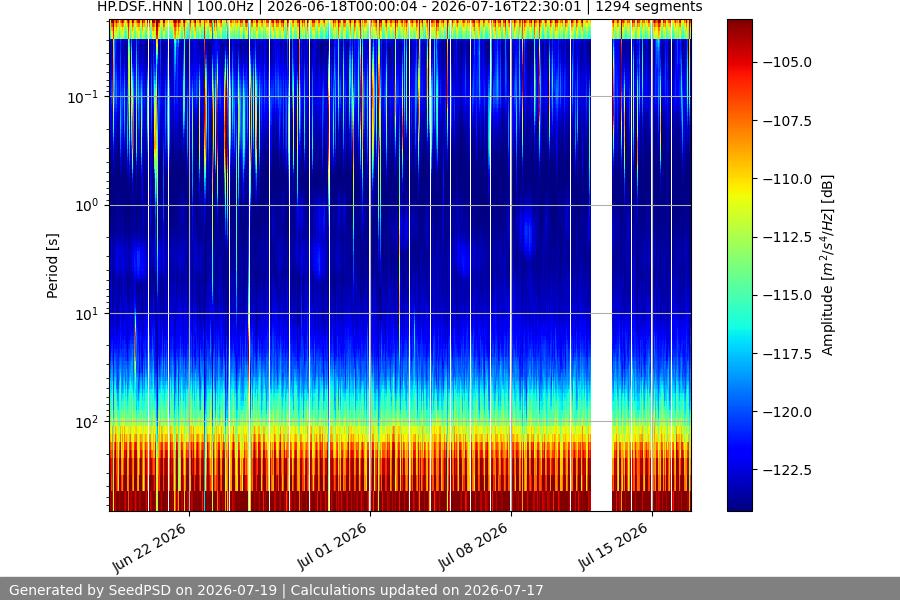Screen dimensions: 900x600
Task: Select the Jul 15 2026 date label
Action: [x=613, y=547]
